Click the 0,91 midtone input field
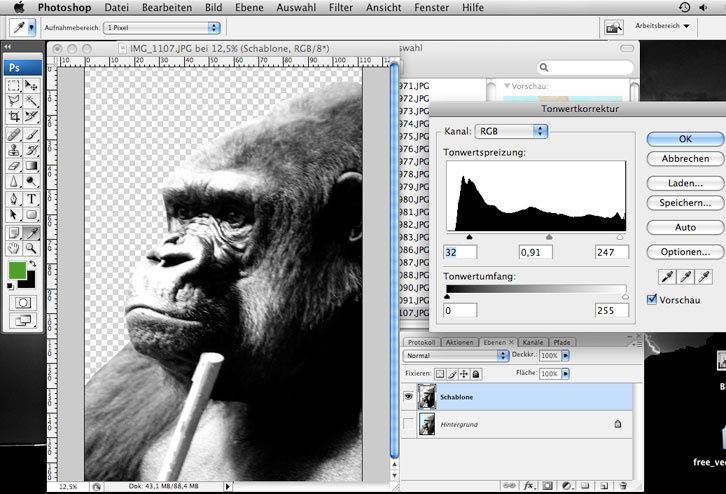 point(535,251)
